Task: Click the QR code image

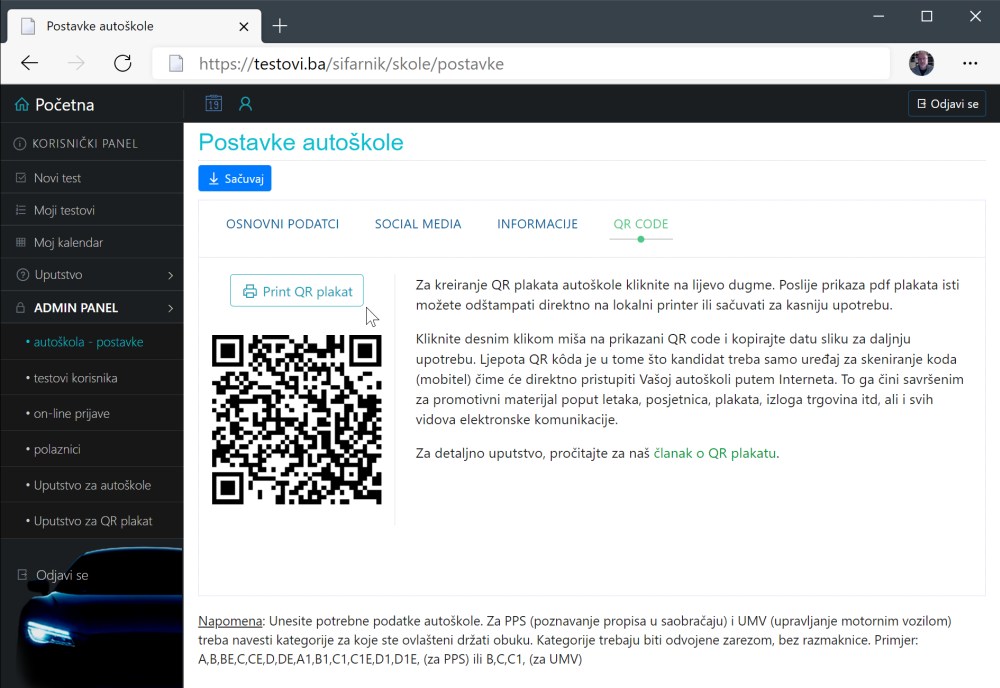Action: [x=297, y=420]
